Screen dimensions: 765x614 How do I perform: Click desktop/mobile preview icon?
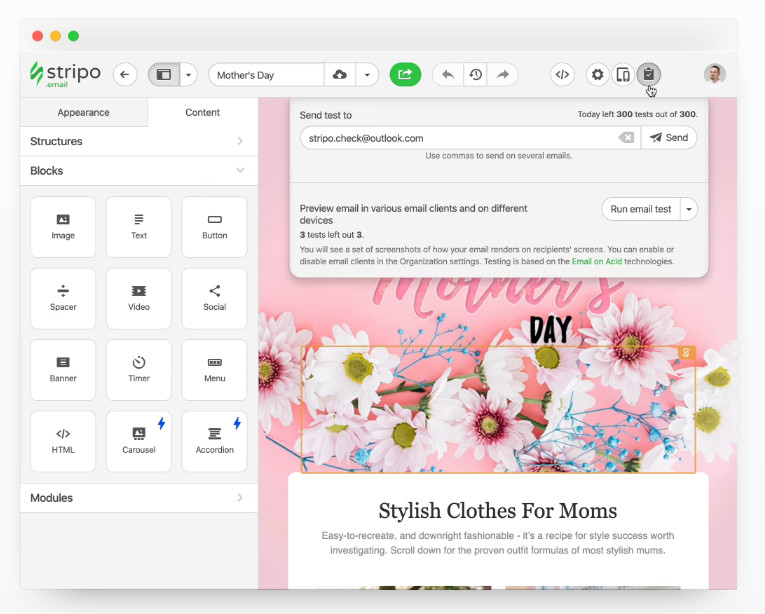coord(623,74)
